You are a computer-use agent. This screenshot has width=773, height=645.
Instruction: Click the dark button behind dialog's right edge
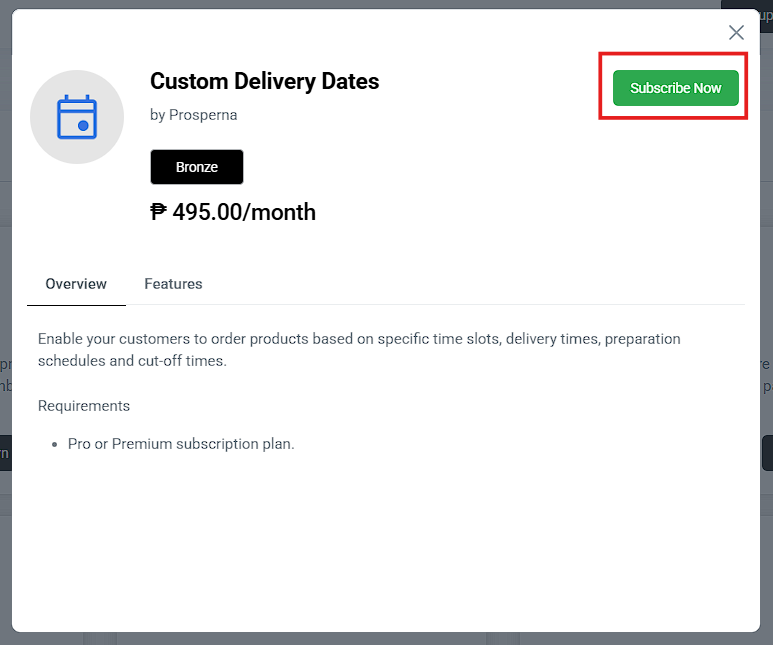pos(767,452)
